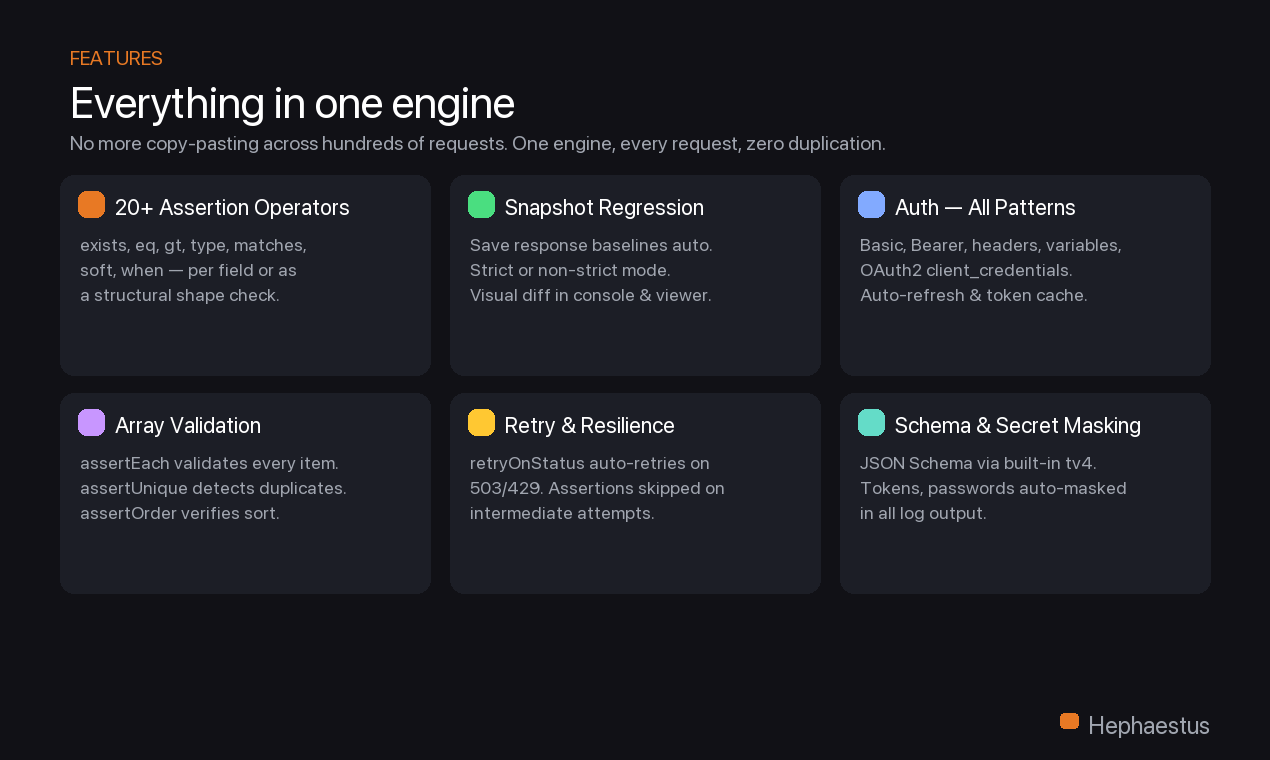Select the Snapshot Regression card title
Image resolution: width=1270 pixels, height=760 pixels.
(604, 208)
